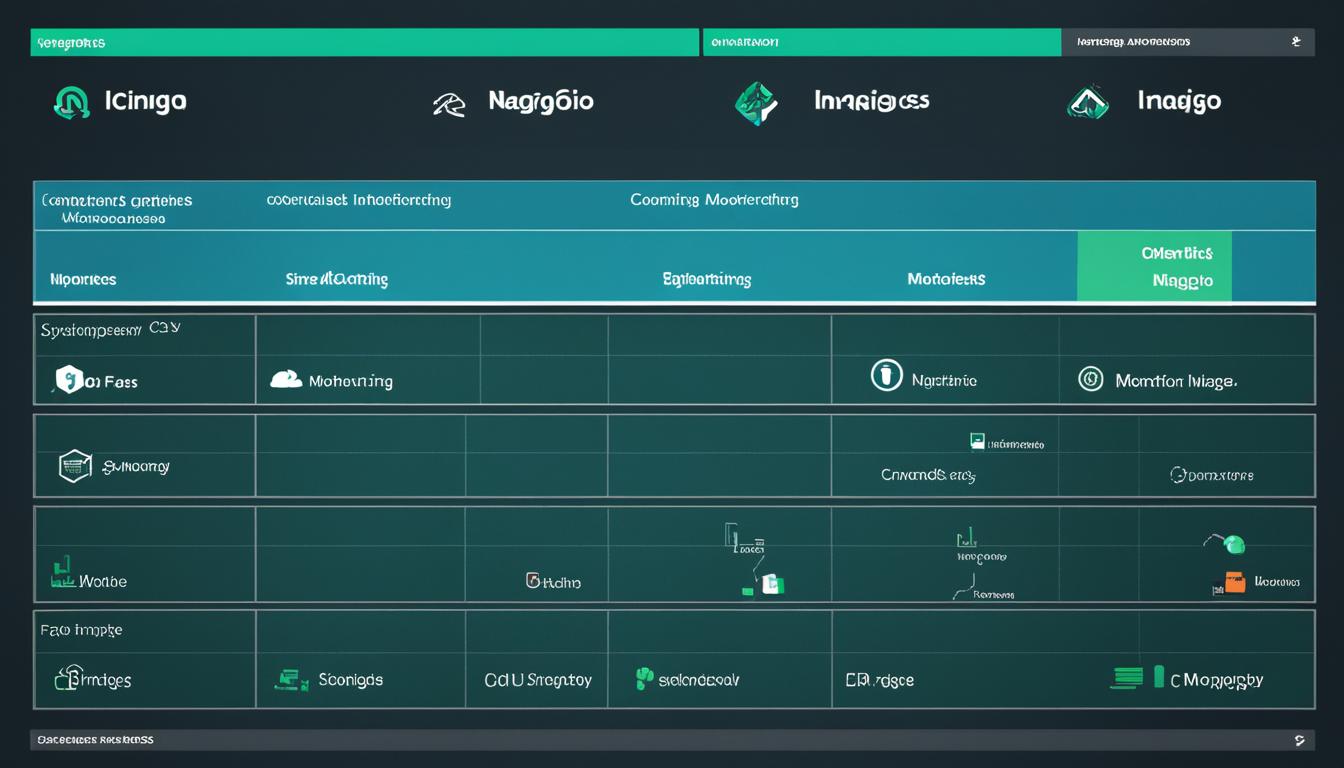Click the icon in the gray top-right tab

pyautogui.click(x=1296, y=42)
